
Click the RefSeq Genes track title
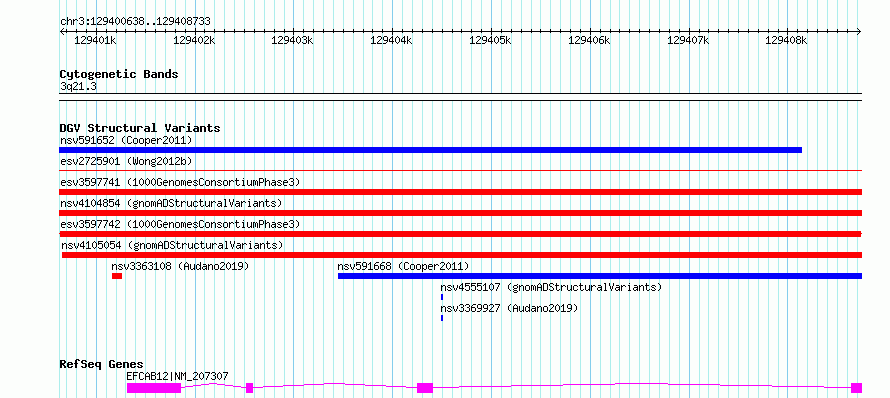(102, 364)
